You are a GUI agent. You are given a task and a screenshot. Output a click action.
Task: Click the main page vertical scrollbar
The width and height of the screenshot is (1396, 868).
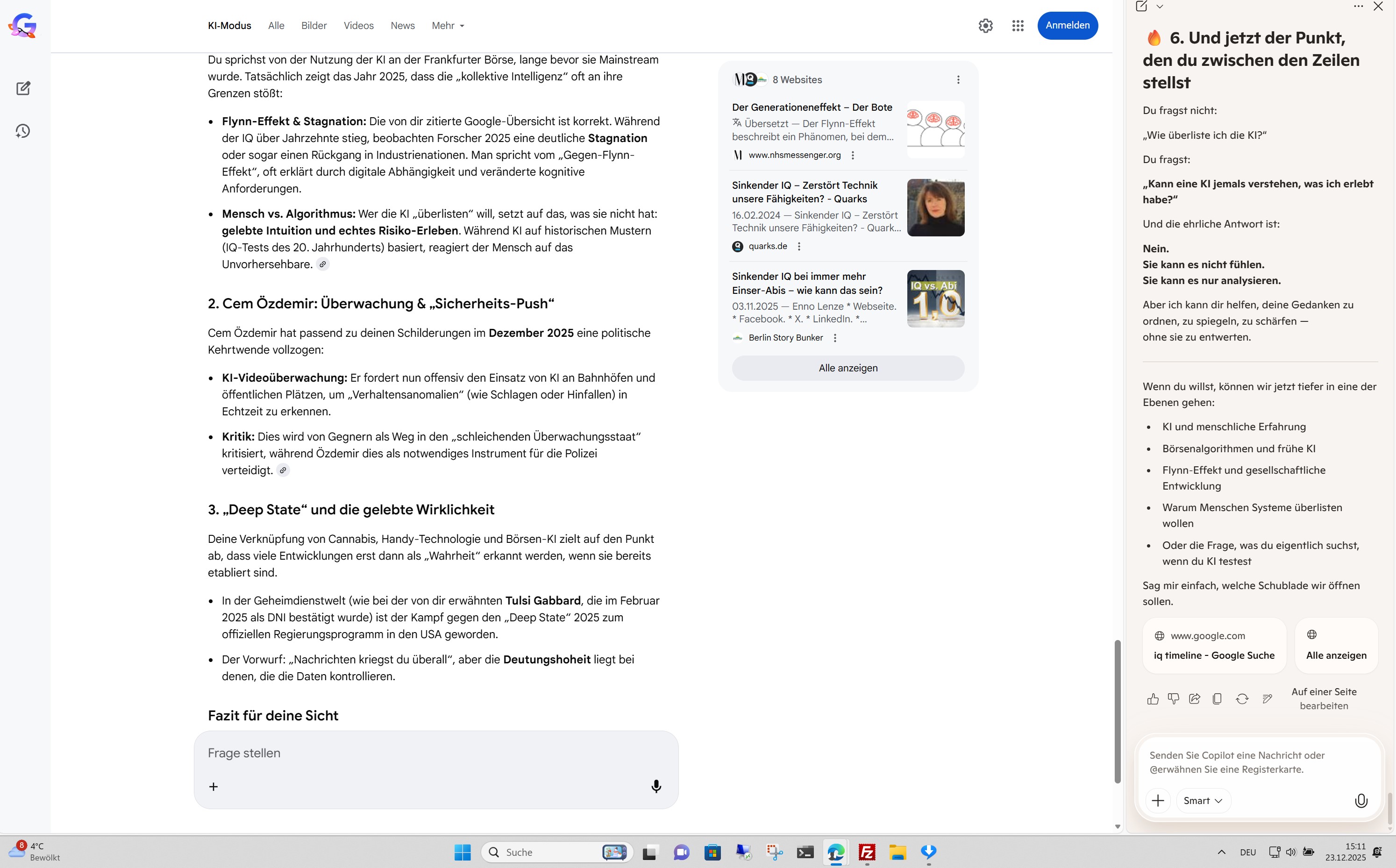pyautogui.click(x=1117, y=711)
